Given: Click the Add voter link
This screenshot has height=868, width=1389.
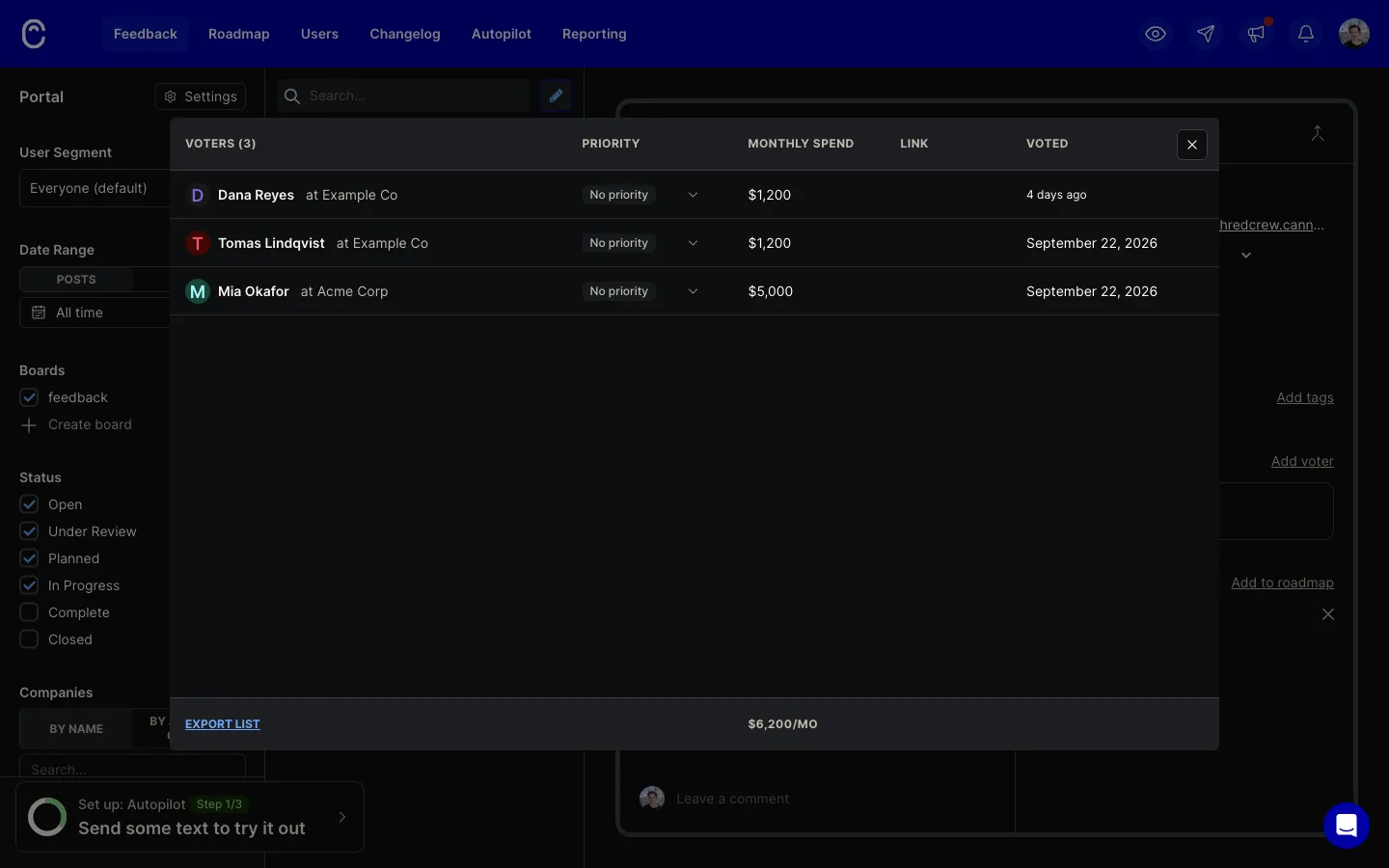Looking at the screenshot, I should click(1302, 461).
